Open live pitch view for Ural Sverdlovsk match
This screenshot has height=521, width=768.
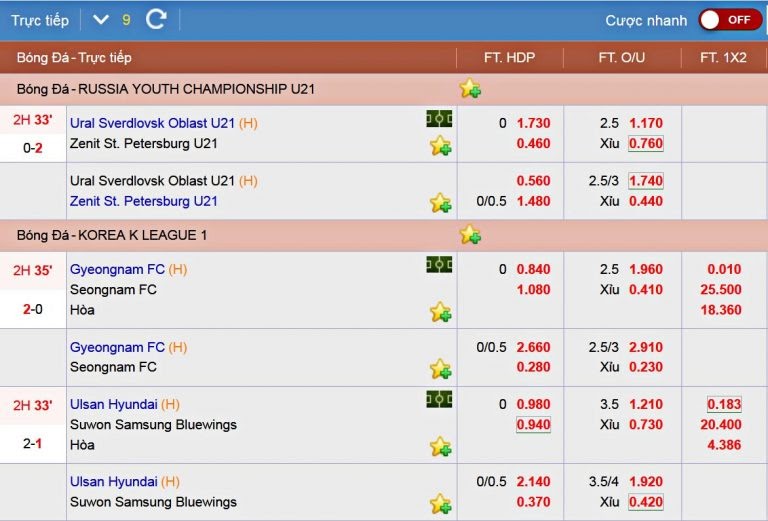[439, 118]
